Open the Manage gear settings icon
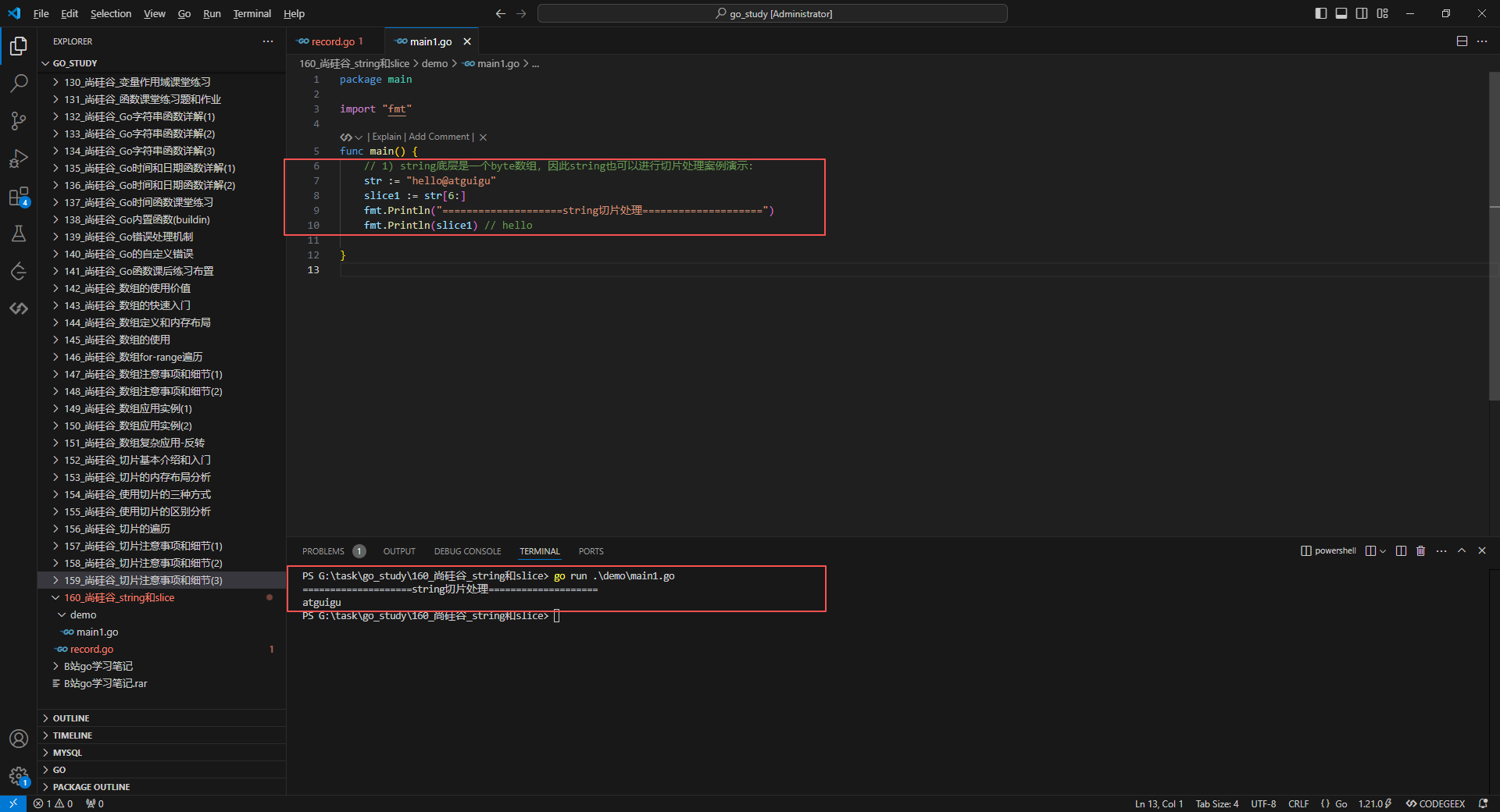 tap(19, 776)
